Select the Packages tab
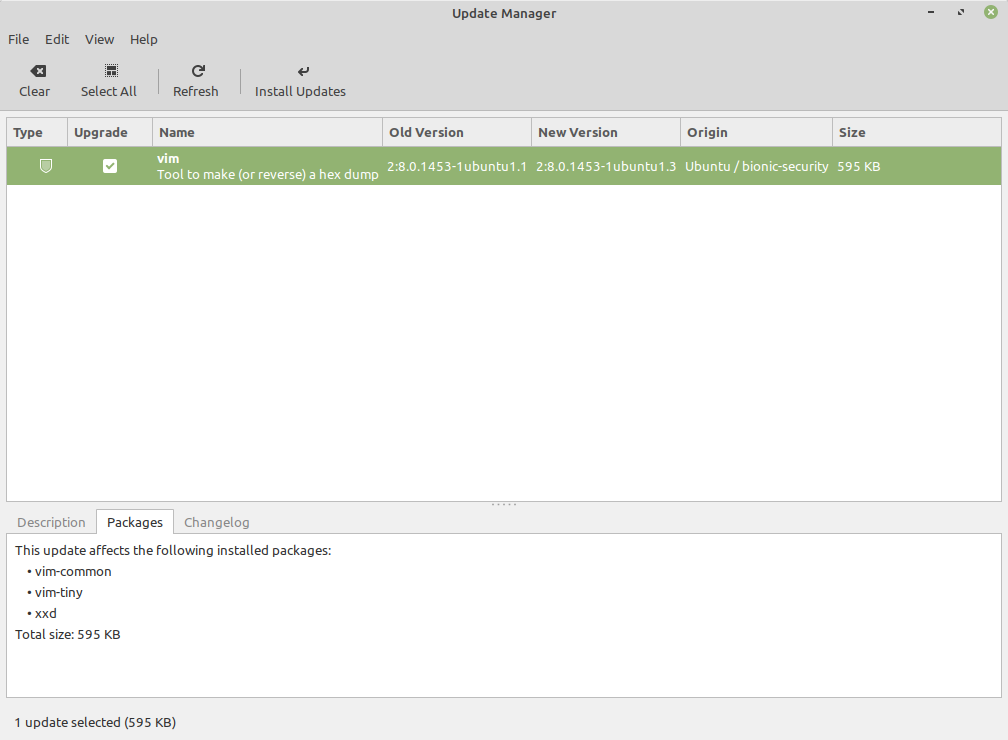This screenshot has height=740, width=1008. tap(135, 522)
